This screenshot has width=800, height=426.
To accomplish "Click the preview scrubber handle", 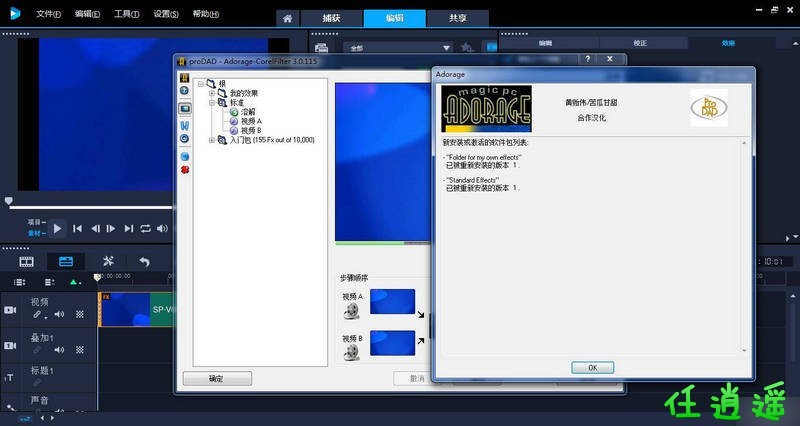I will point(9,201).
